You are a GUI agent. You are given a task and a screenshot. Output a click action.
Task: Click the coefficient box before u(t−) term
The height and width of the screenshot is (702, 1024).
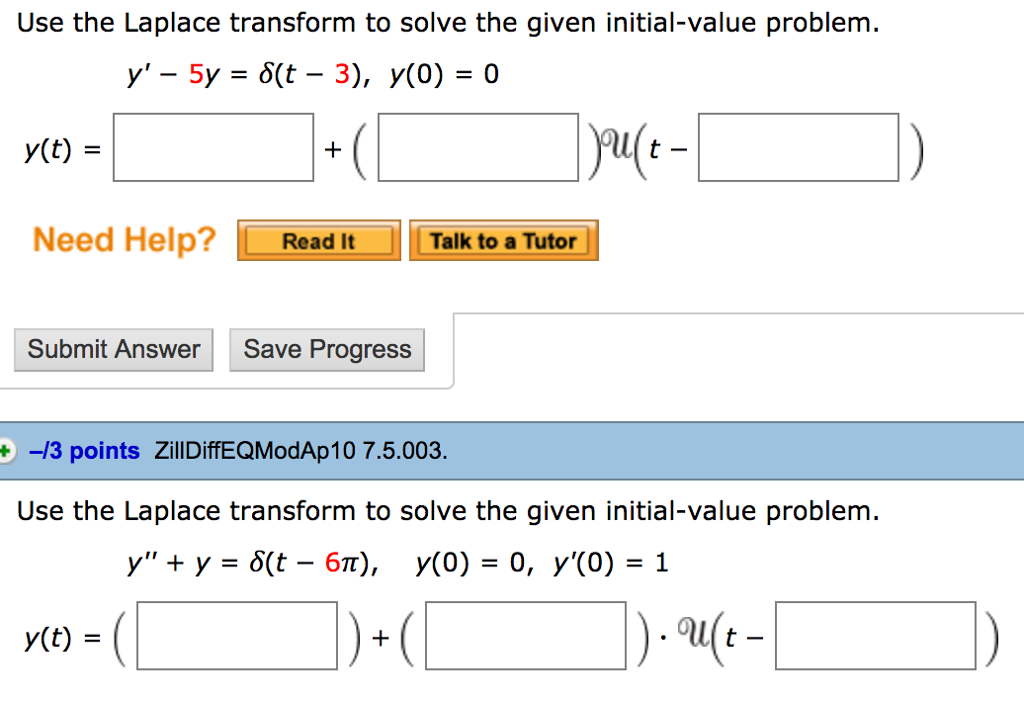(477, 147)
